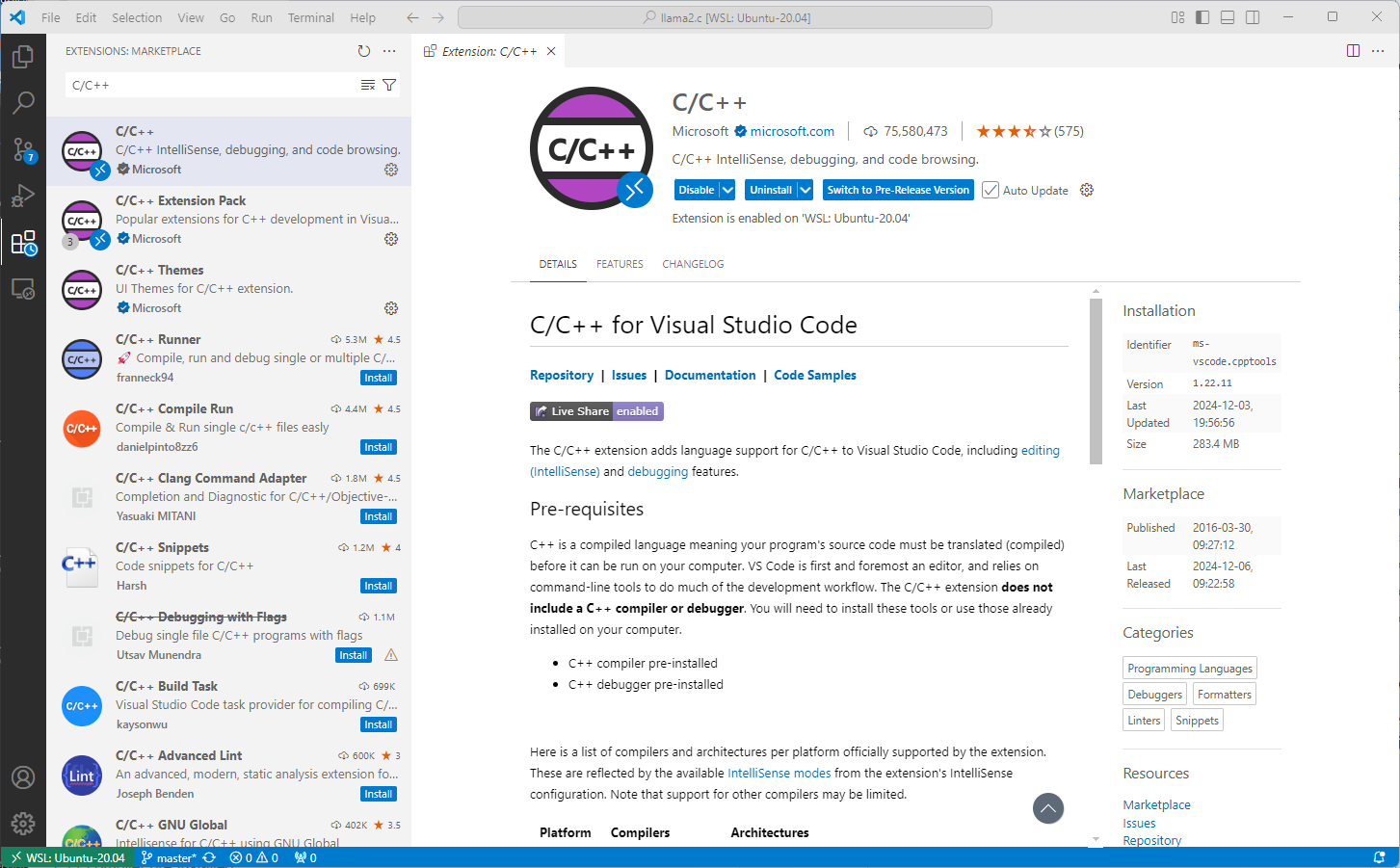Select the Debuggers category tag
The image size is (1400, 868).
[1154, 694]
